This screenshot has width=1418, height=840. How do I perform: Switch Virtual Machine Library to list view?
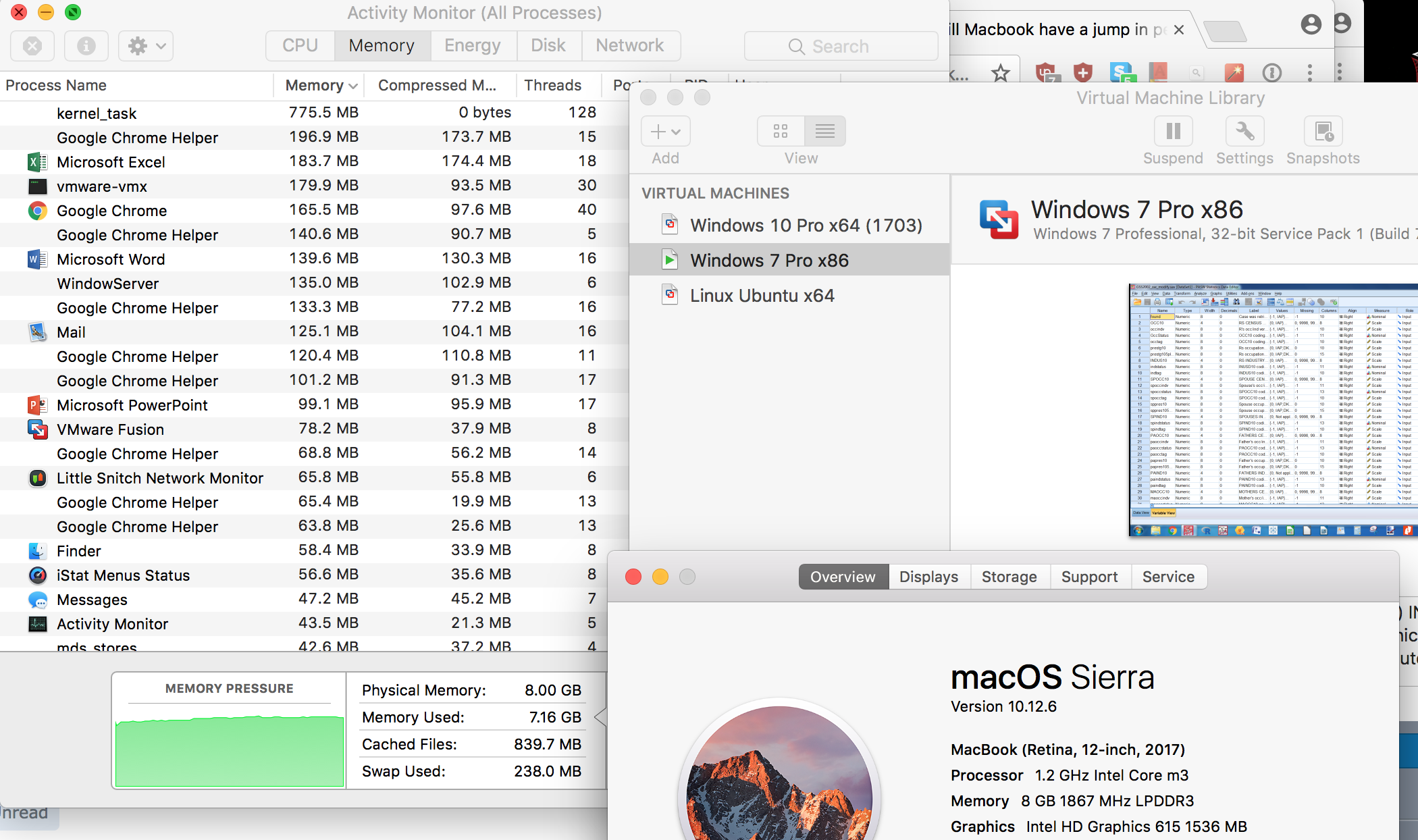click(824, 131)
